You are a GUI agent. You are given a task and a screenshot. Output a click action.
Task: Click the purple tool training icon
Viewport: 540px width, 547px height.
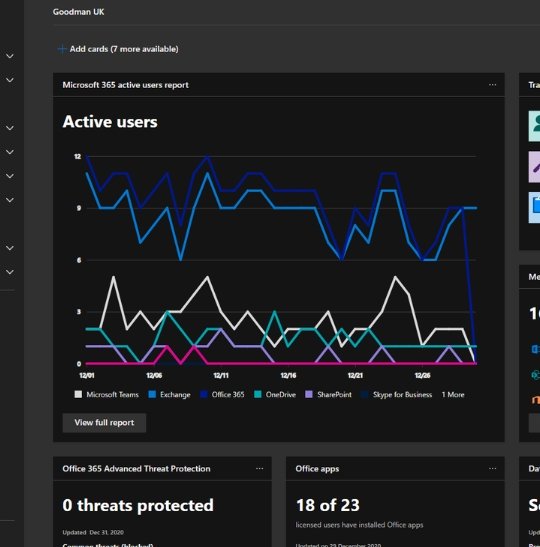[x=534, y=167]
